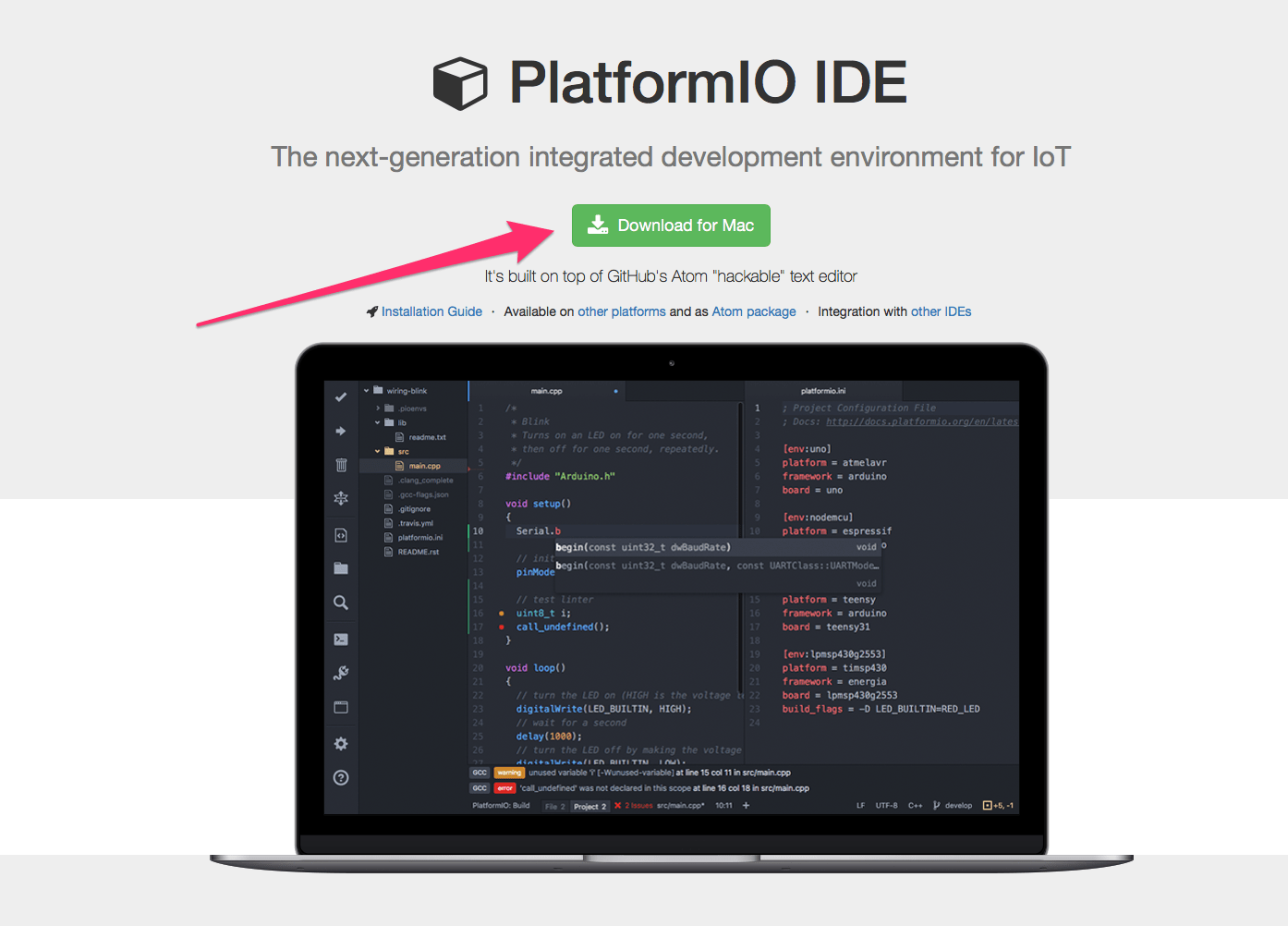Click the Run other targets icon
Screen dimensions: 1288x926
(x=341, y=498)
